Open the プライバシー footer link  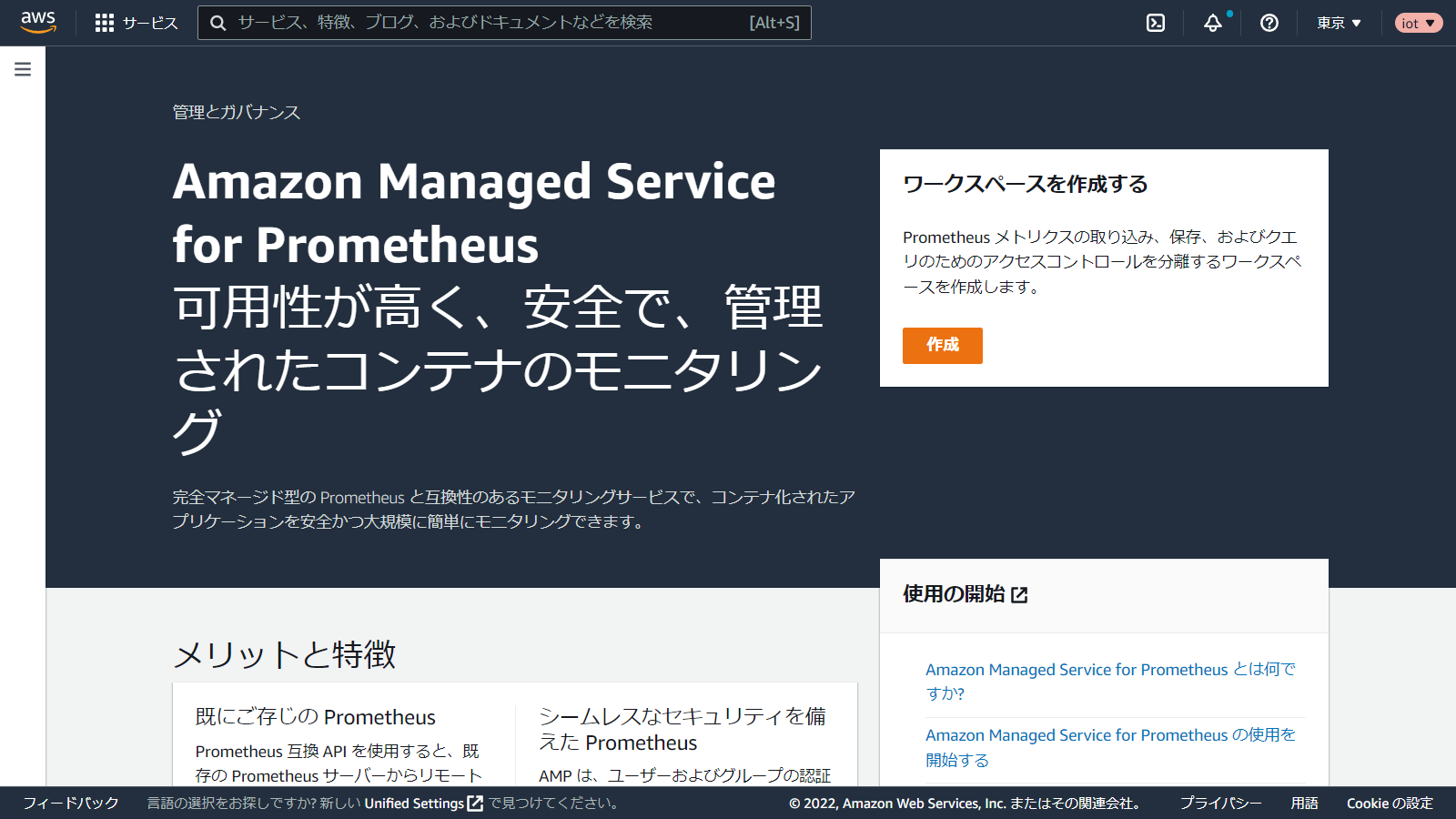[x=1220, y=803]
